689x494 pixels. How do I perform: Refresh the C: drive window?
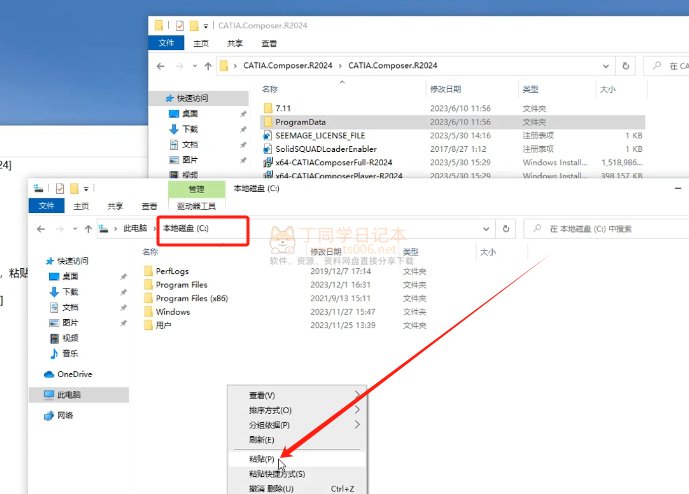click(x=506, y=229)
